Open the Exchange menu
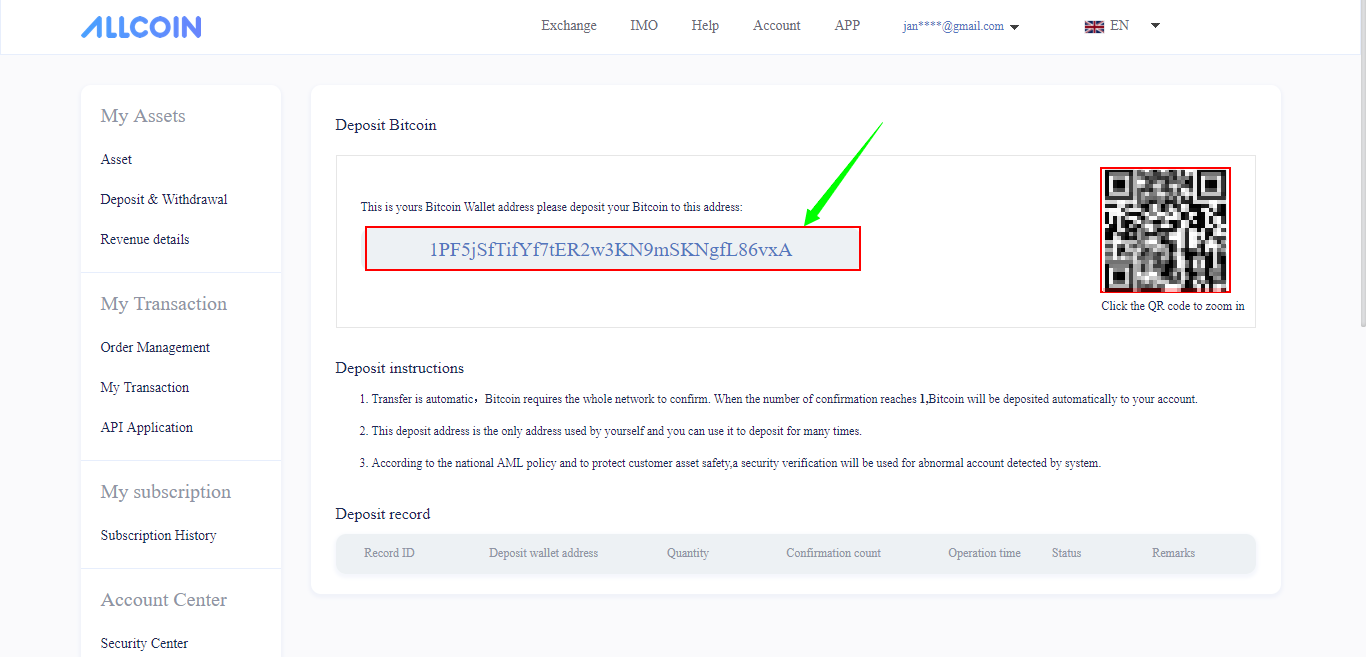The width and height of the screenshot is (1366, 657). [x=569, y=26]
